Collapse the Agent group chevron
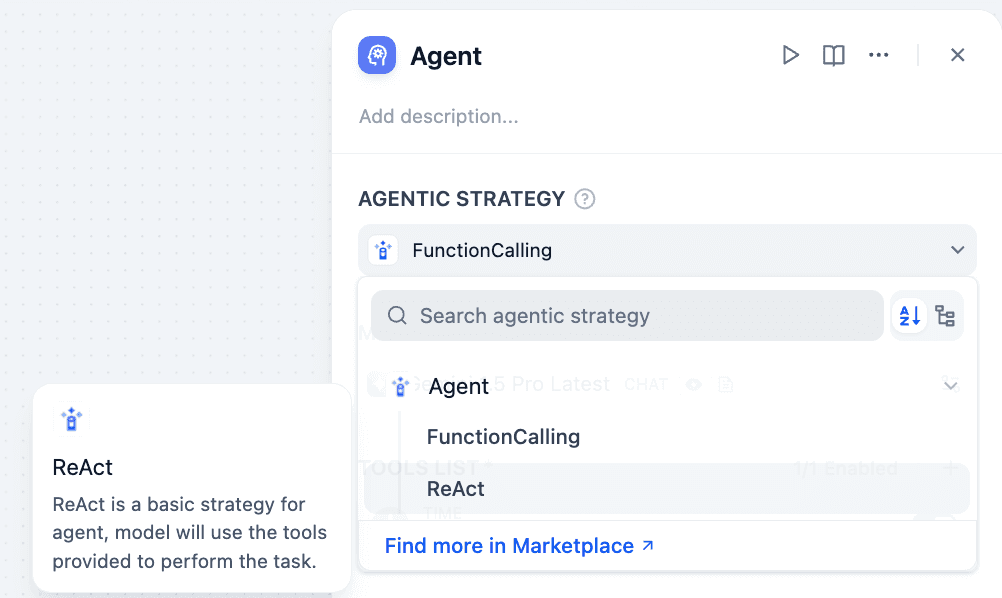This screenshot has width=1002, height=598. tap(951, 386)
